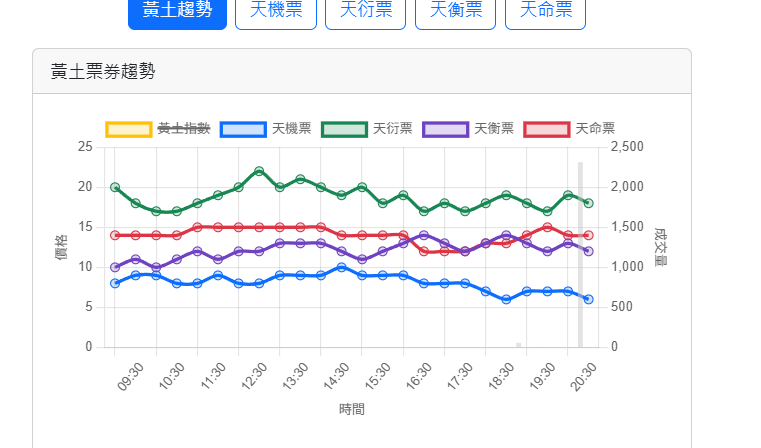
Task: Click the green line's peak point at 12:30
Action: coord(259,171)
